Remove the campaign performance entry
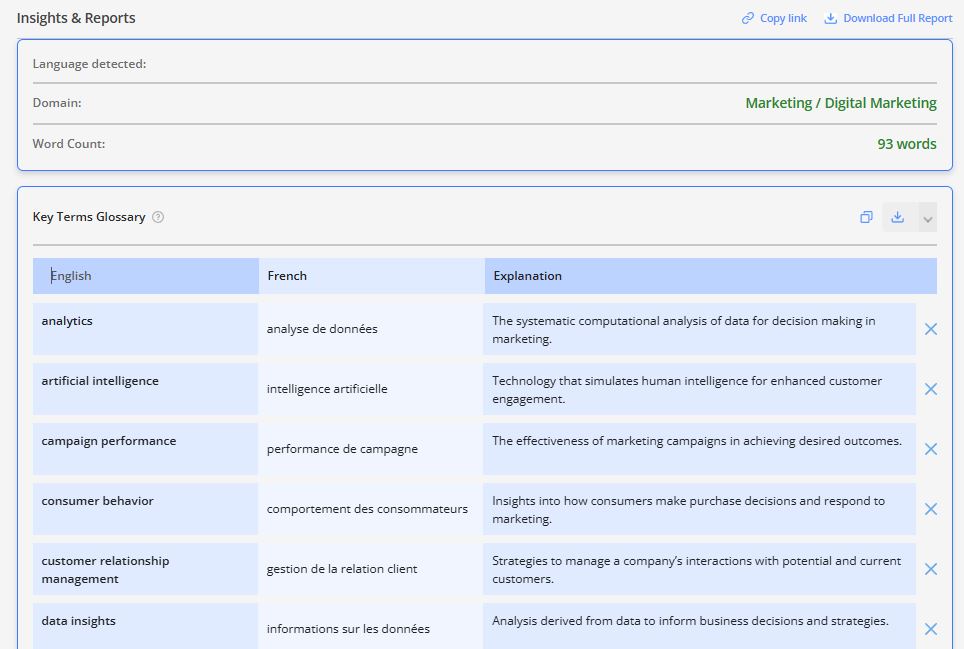 click(x=930, y=449)
